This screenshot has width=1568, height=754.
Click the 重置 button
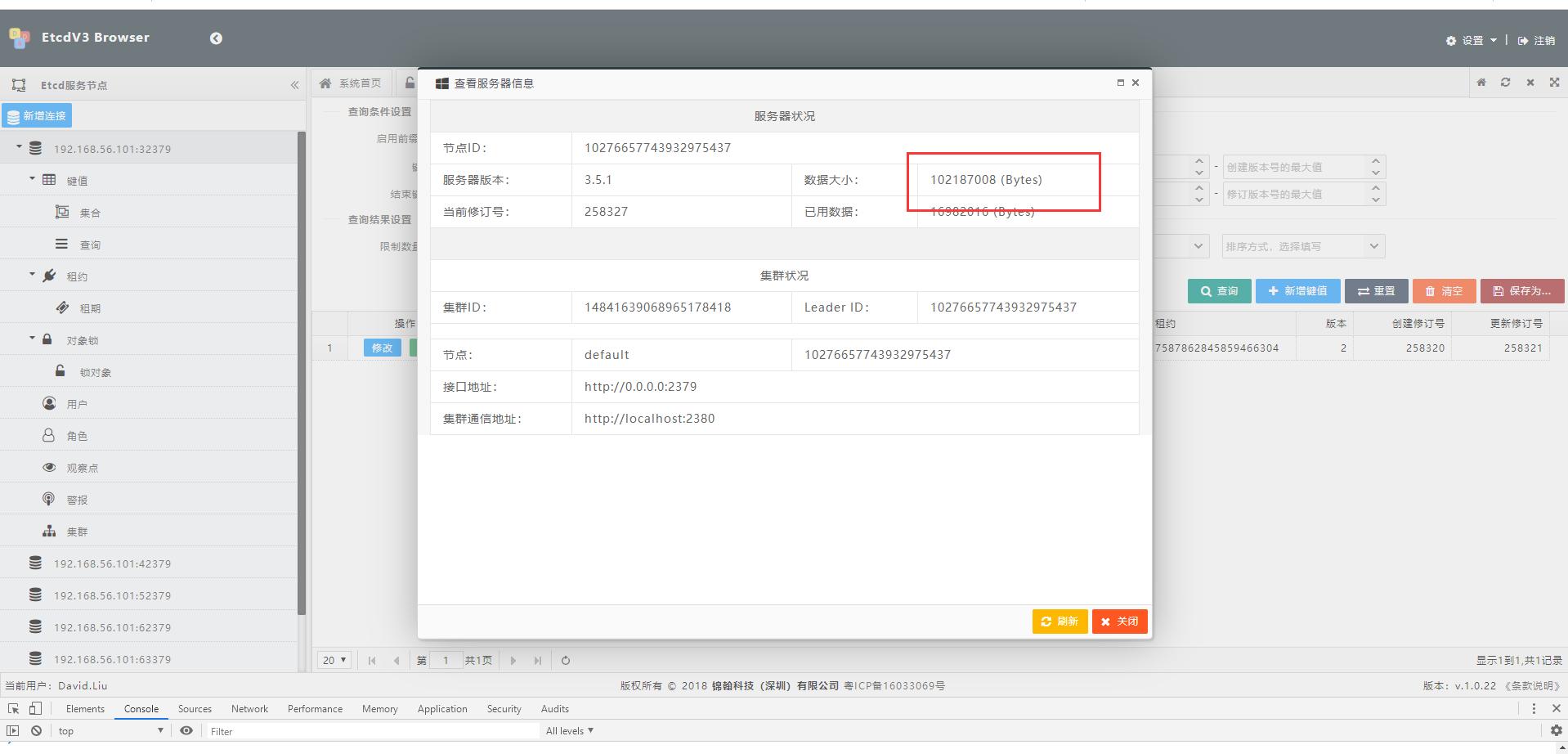click(1376, 291)
